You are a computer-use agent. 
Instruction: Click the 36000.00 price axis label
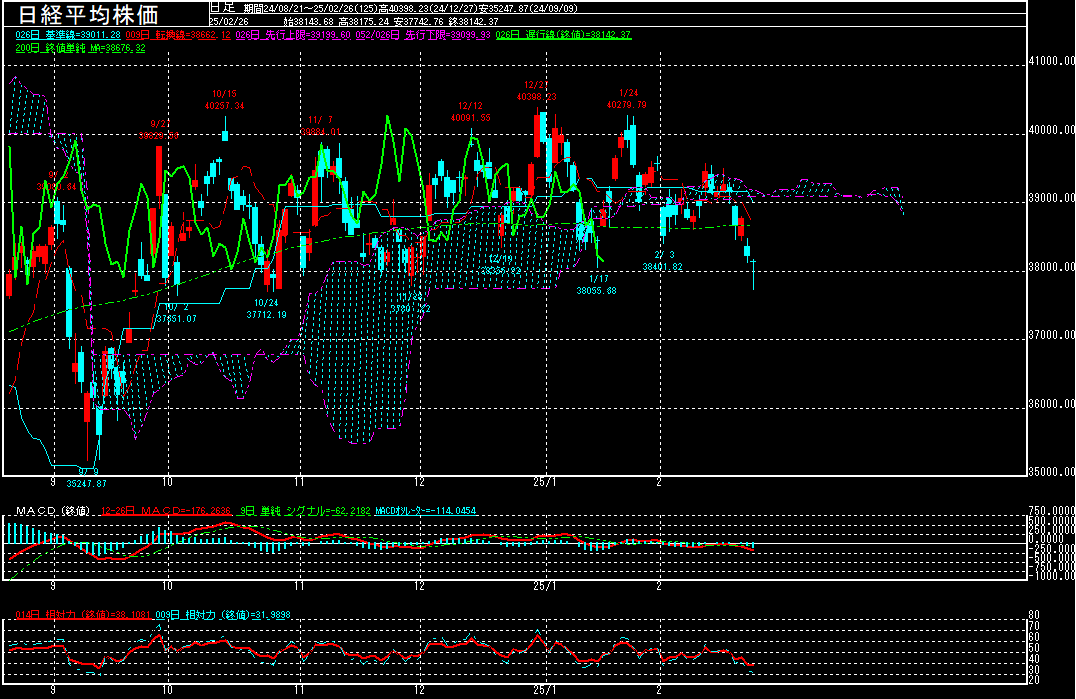1052,405
